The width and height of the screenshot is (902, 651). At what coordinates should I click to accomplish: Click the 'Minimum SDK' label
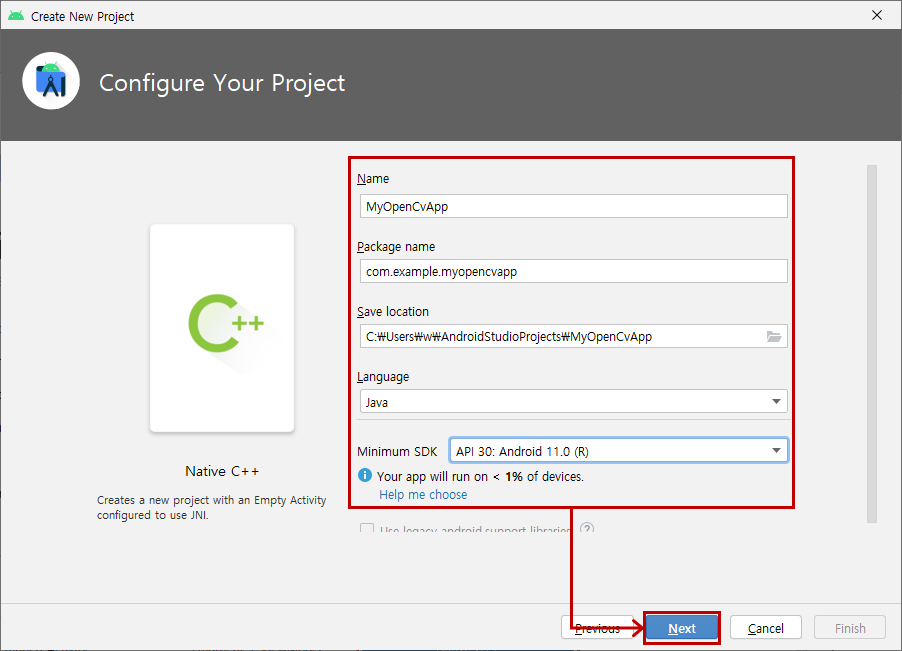[398, 451]
